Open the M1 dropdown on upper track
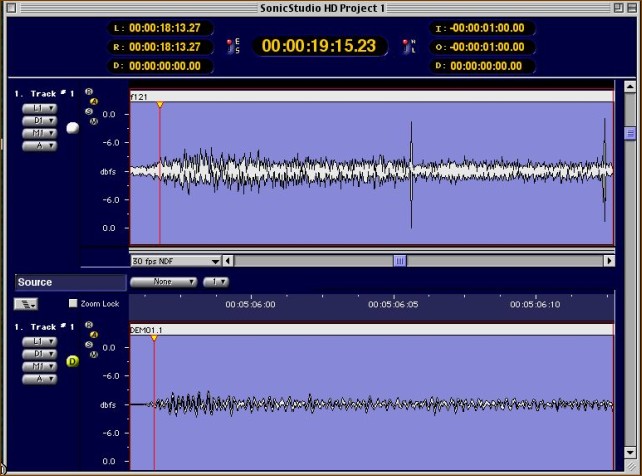 pos(39,133)
